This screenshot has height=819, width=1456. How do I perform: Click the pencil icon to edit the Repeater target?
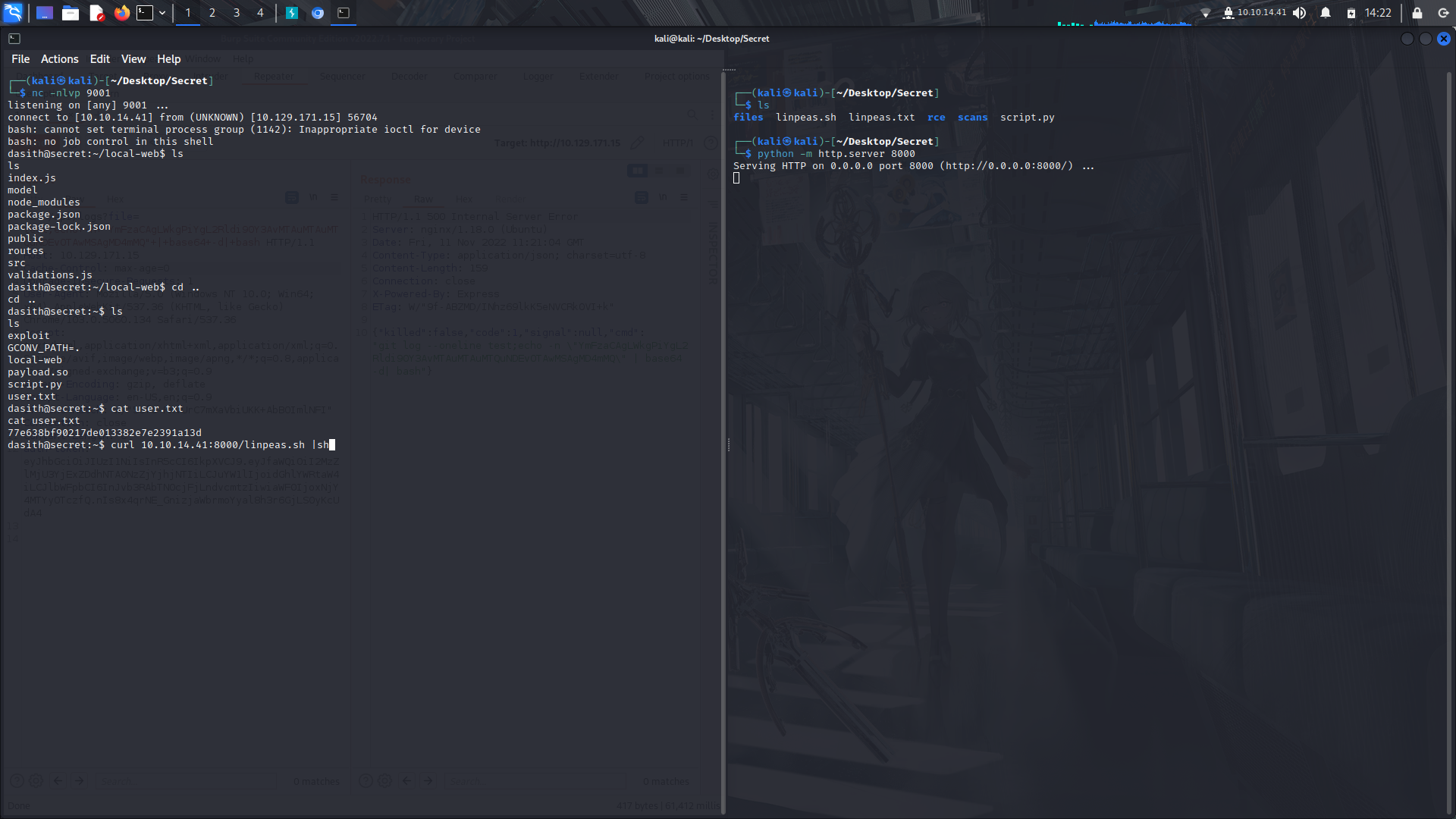(637, 143)
